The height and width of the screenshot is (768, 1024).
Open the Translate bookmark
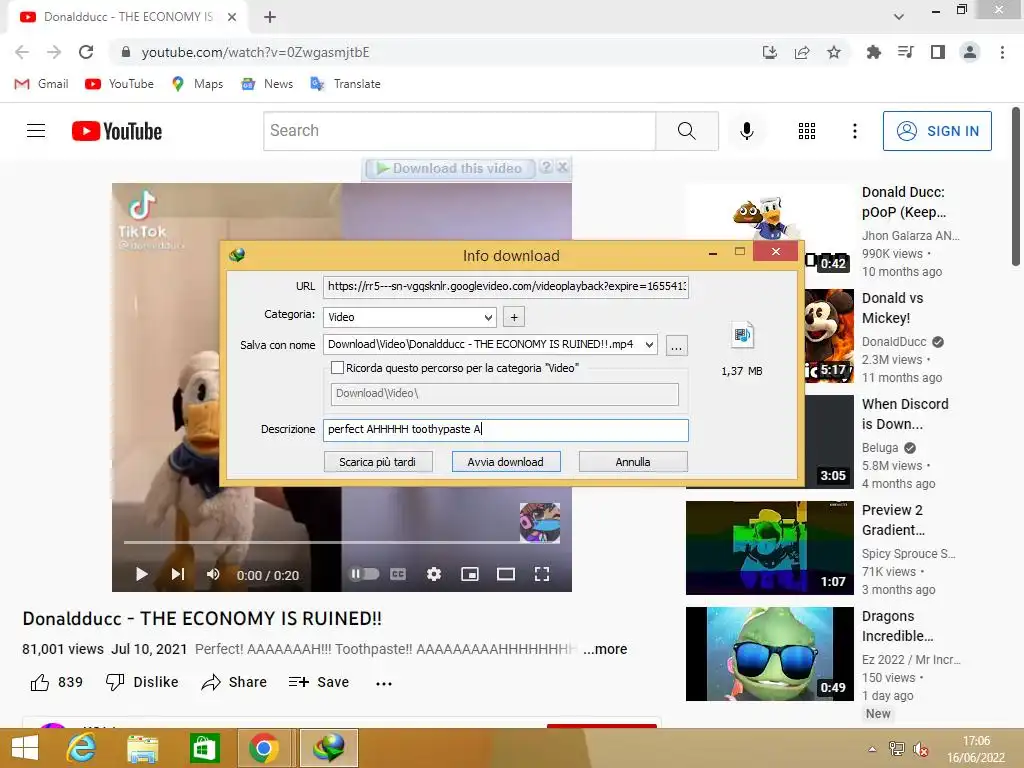pos(345,84)
